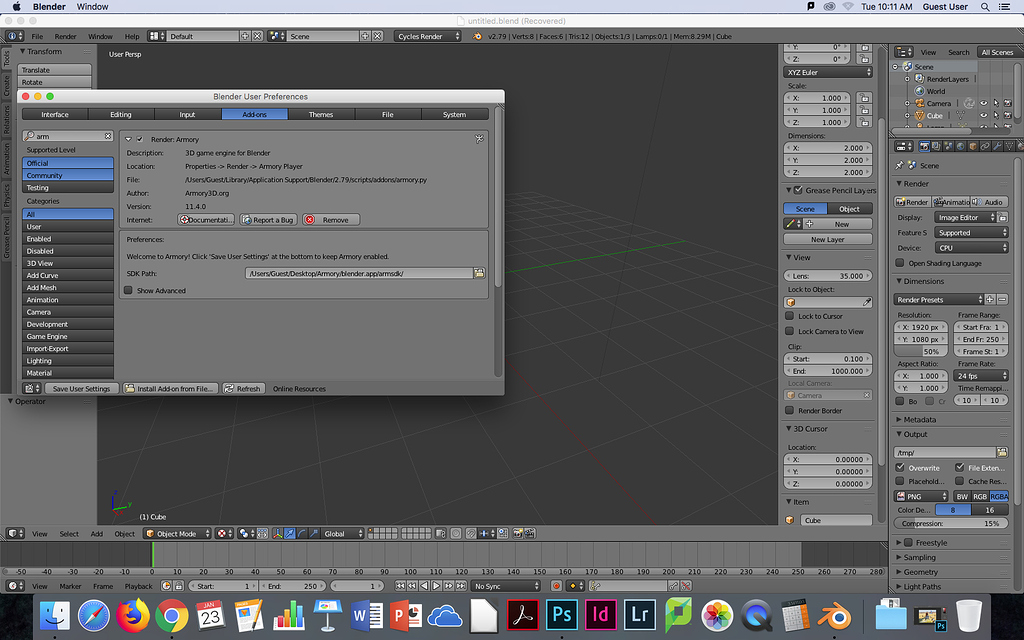Click the World properties globe icon
Viewport: 1024px width, 640px height.
coord(961,147)
